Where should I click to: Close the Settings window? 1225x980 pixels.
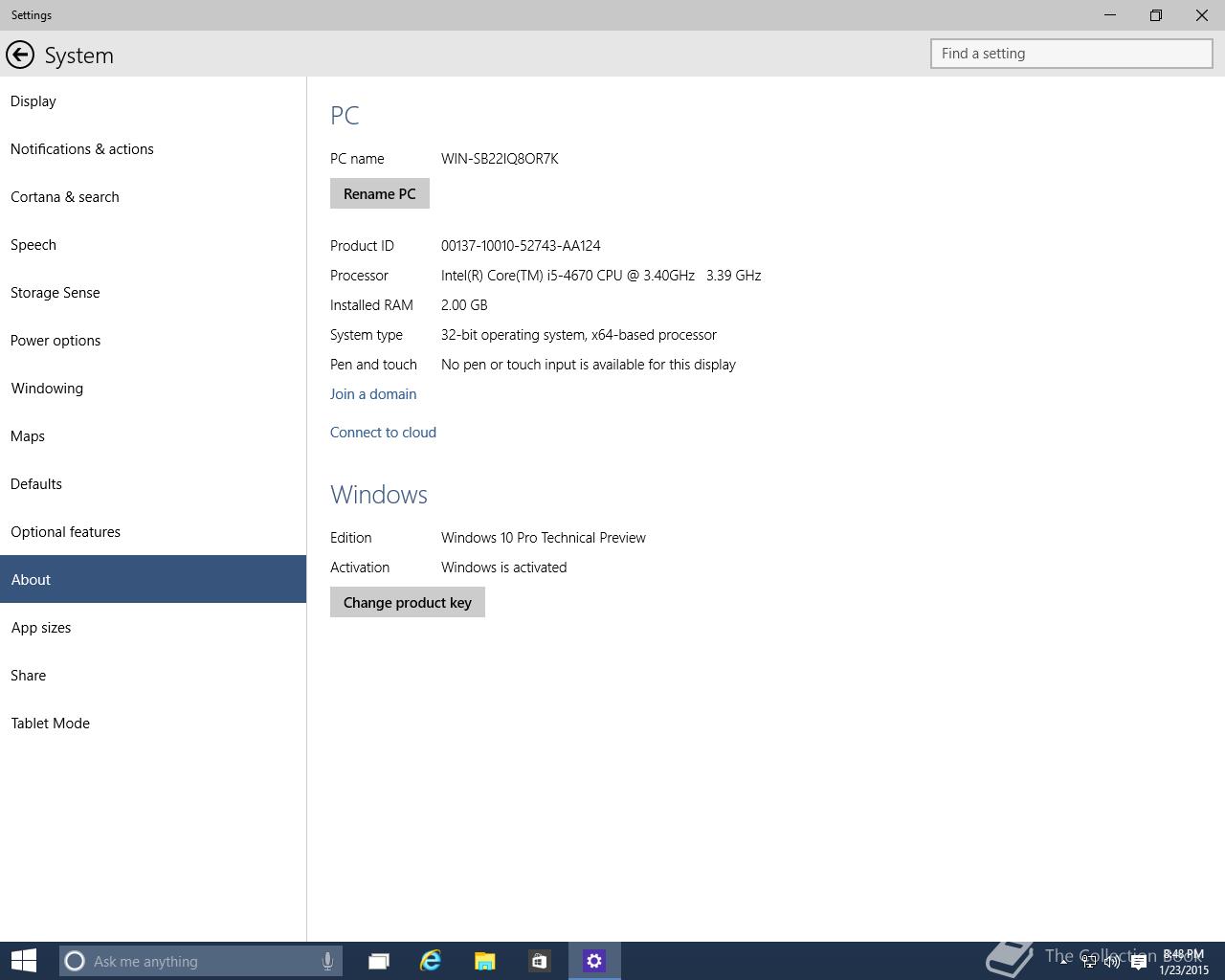click(x=1202, y=15)
